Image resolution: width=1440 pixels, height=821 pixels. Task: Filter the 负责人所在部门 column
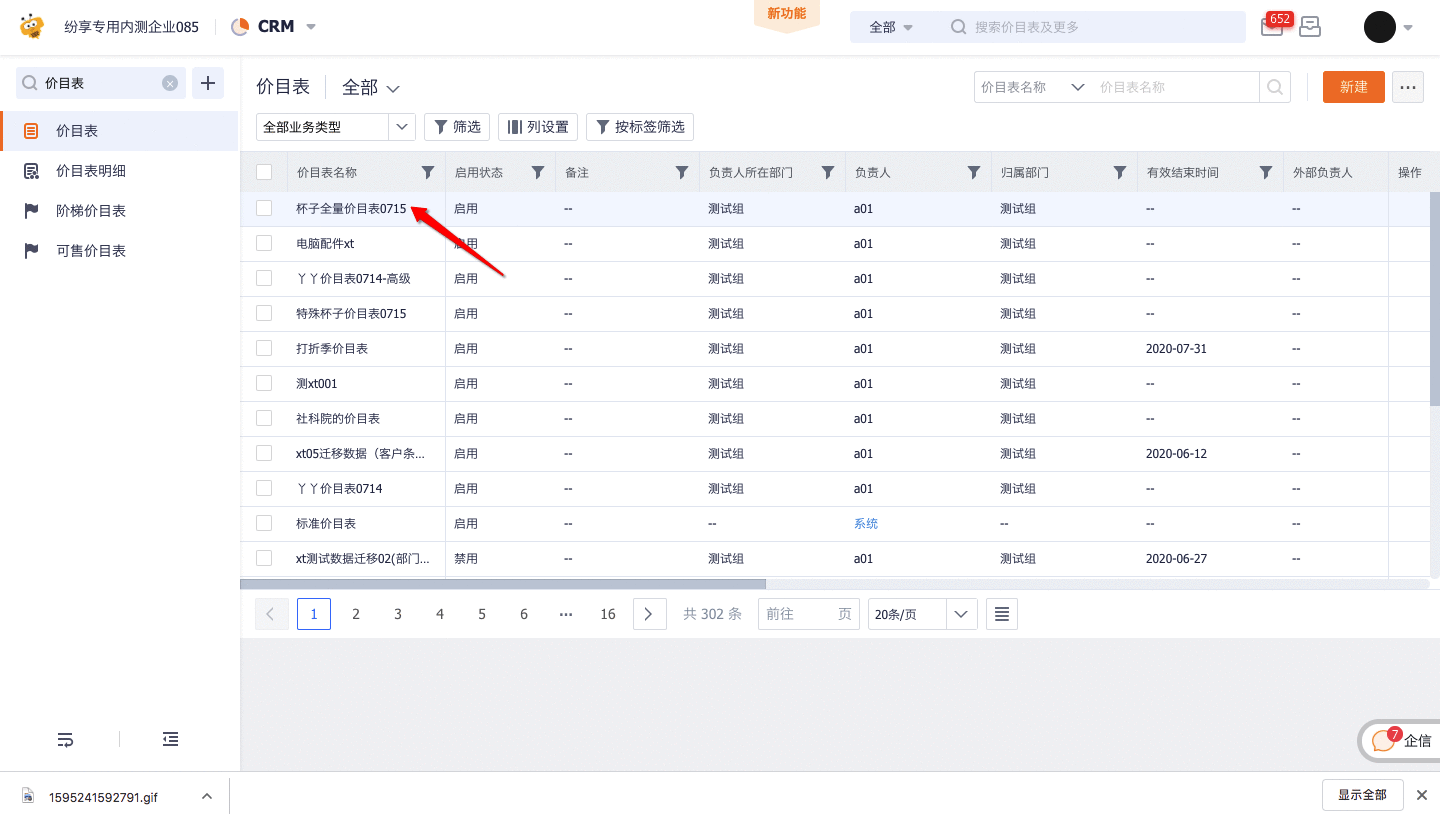tap(828, 173)
